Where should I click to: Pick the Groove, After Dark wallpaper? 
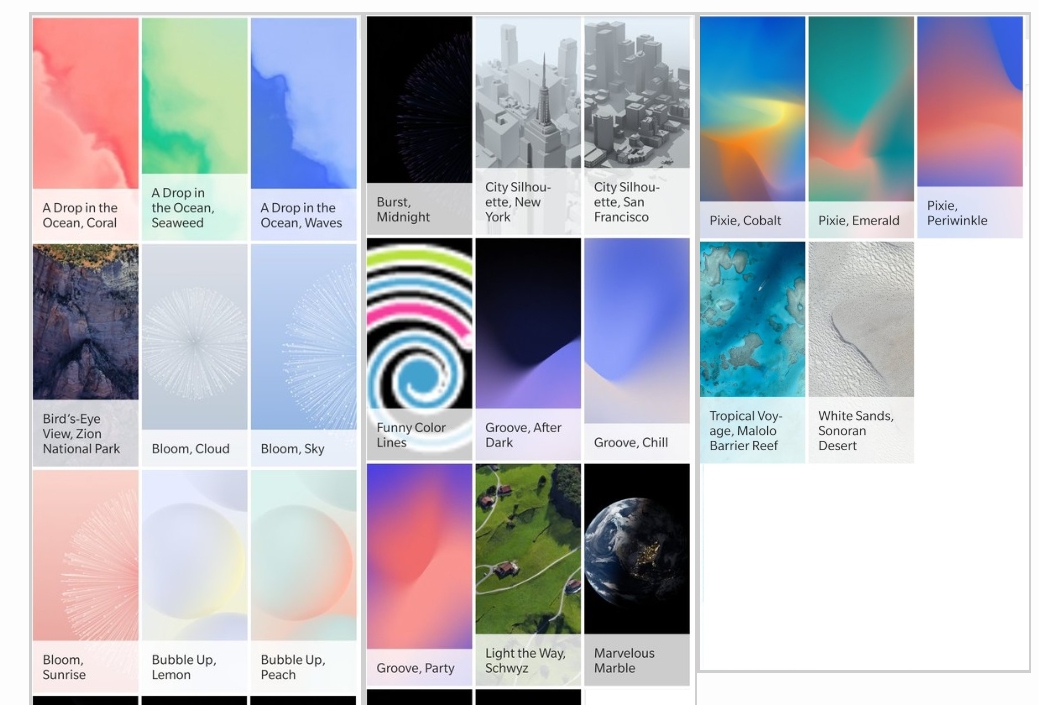(528, 349)
